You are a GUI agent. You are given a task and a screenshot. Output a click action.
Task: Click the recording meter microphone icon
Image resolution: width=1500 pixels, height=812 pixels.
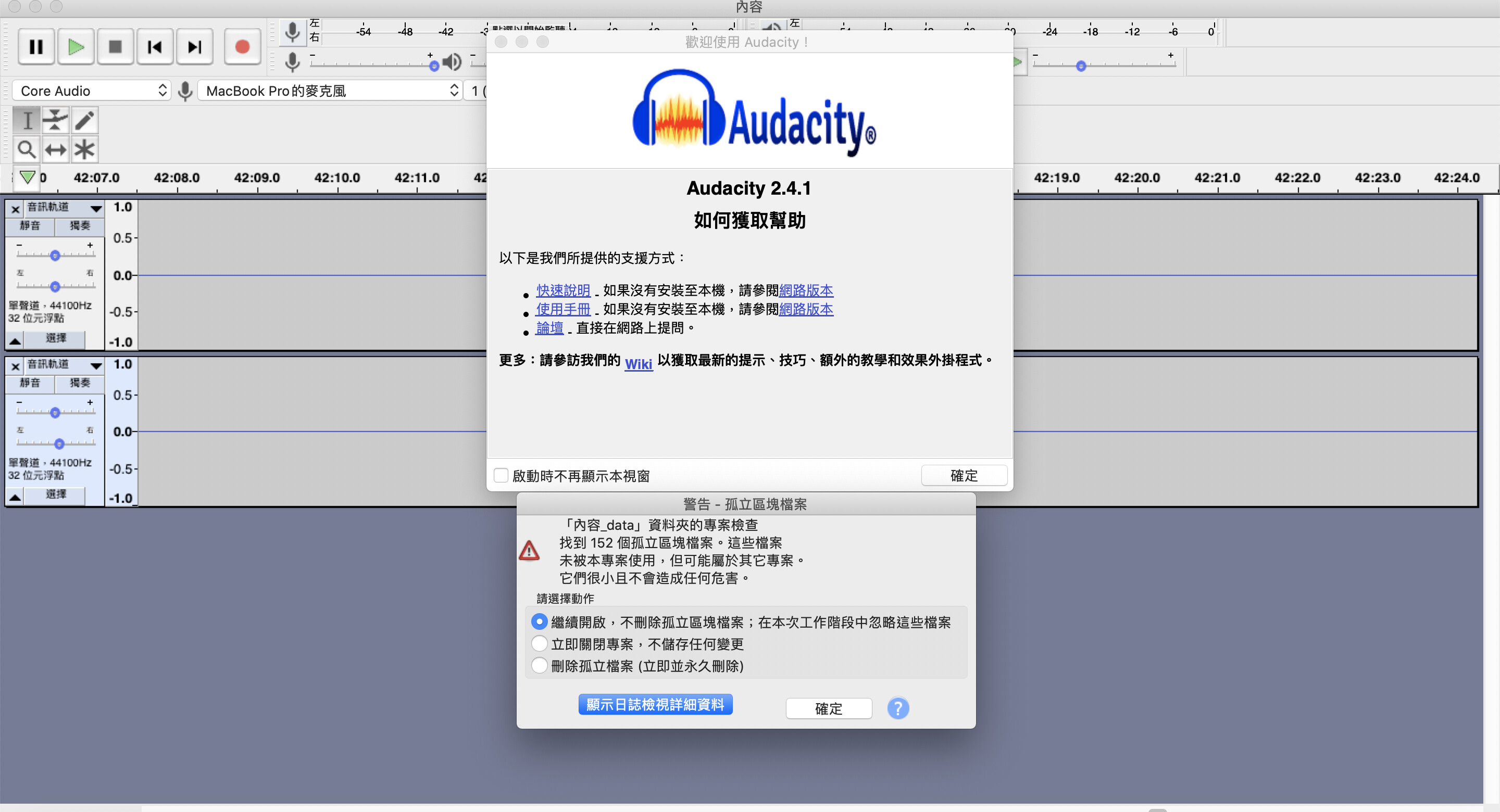coord(292,32)
